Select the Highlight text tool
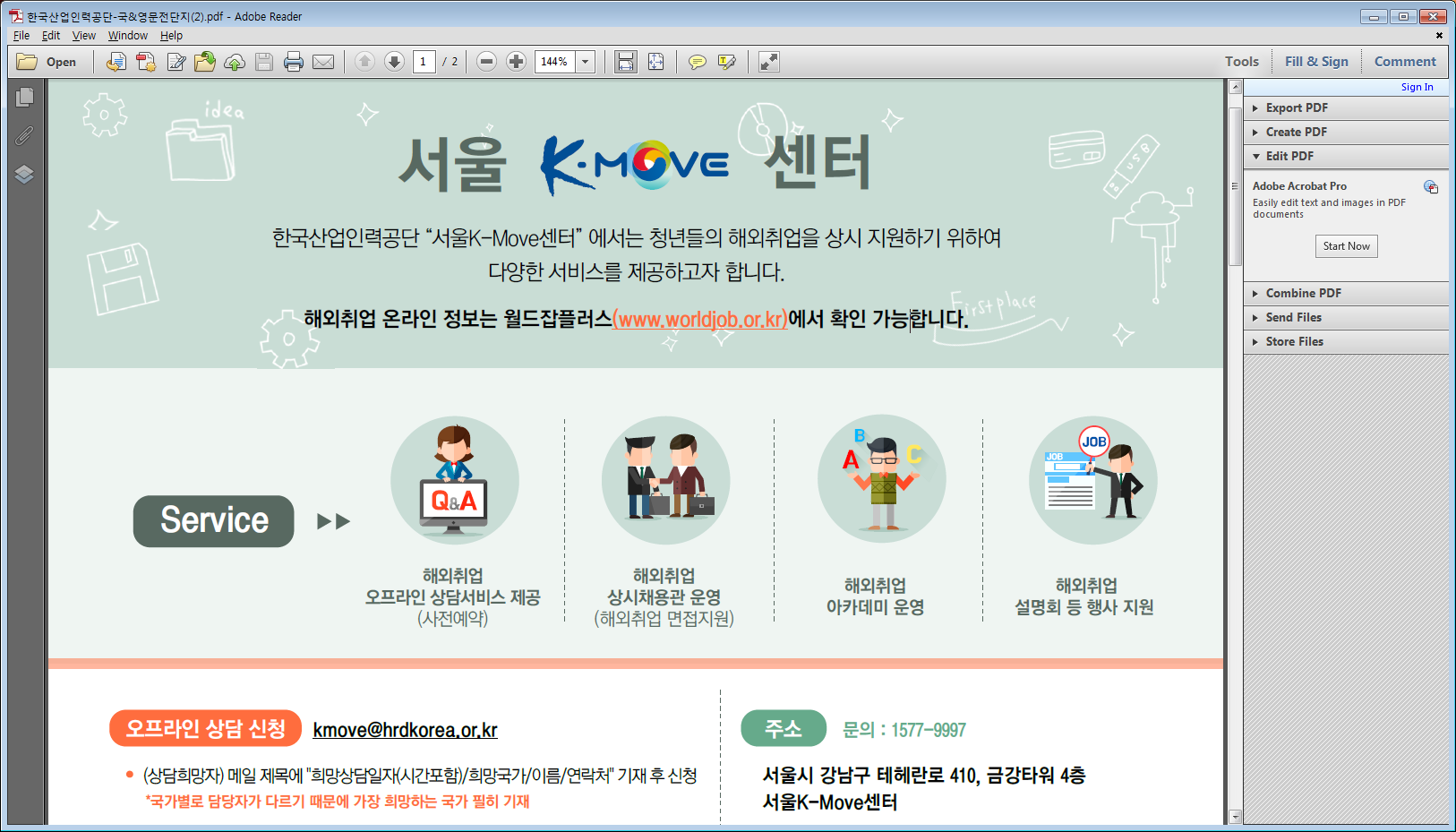 pos(727,62)
